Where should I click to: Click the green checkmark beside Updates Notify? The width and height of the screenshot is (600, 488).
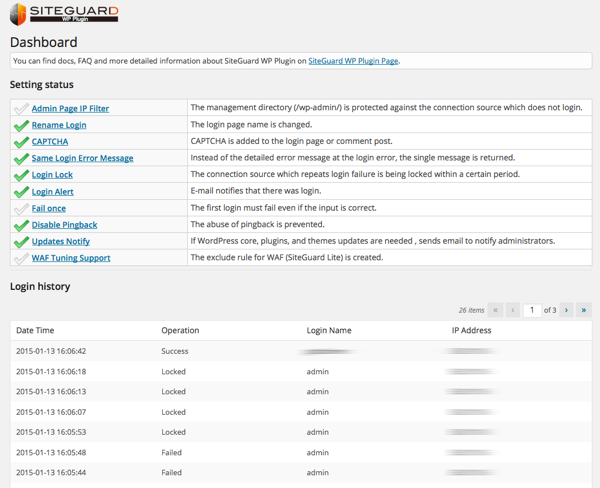(x=21, y=241)
